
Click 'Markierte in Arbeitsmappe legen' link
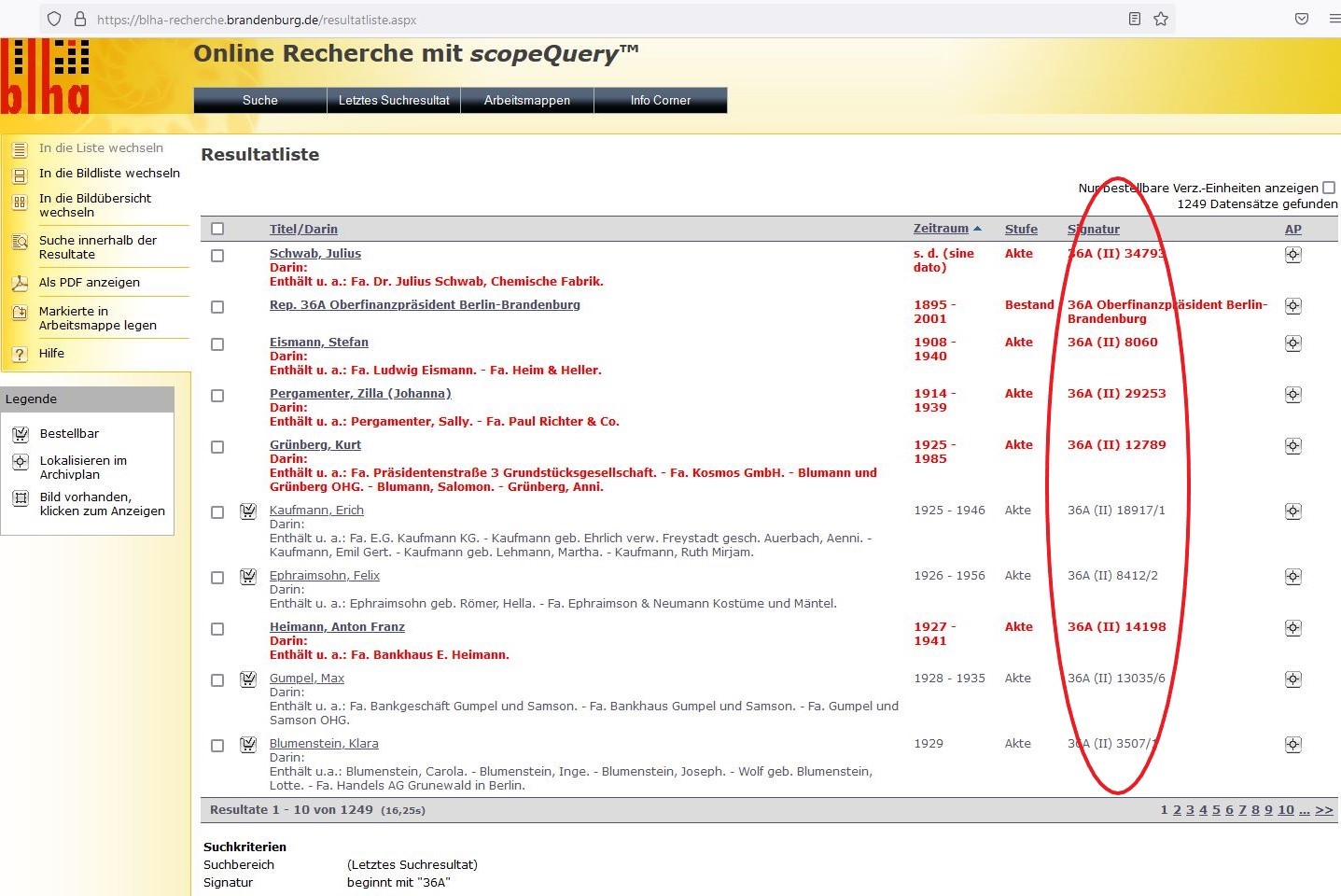[x=98, y=318]
